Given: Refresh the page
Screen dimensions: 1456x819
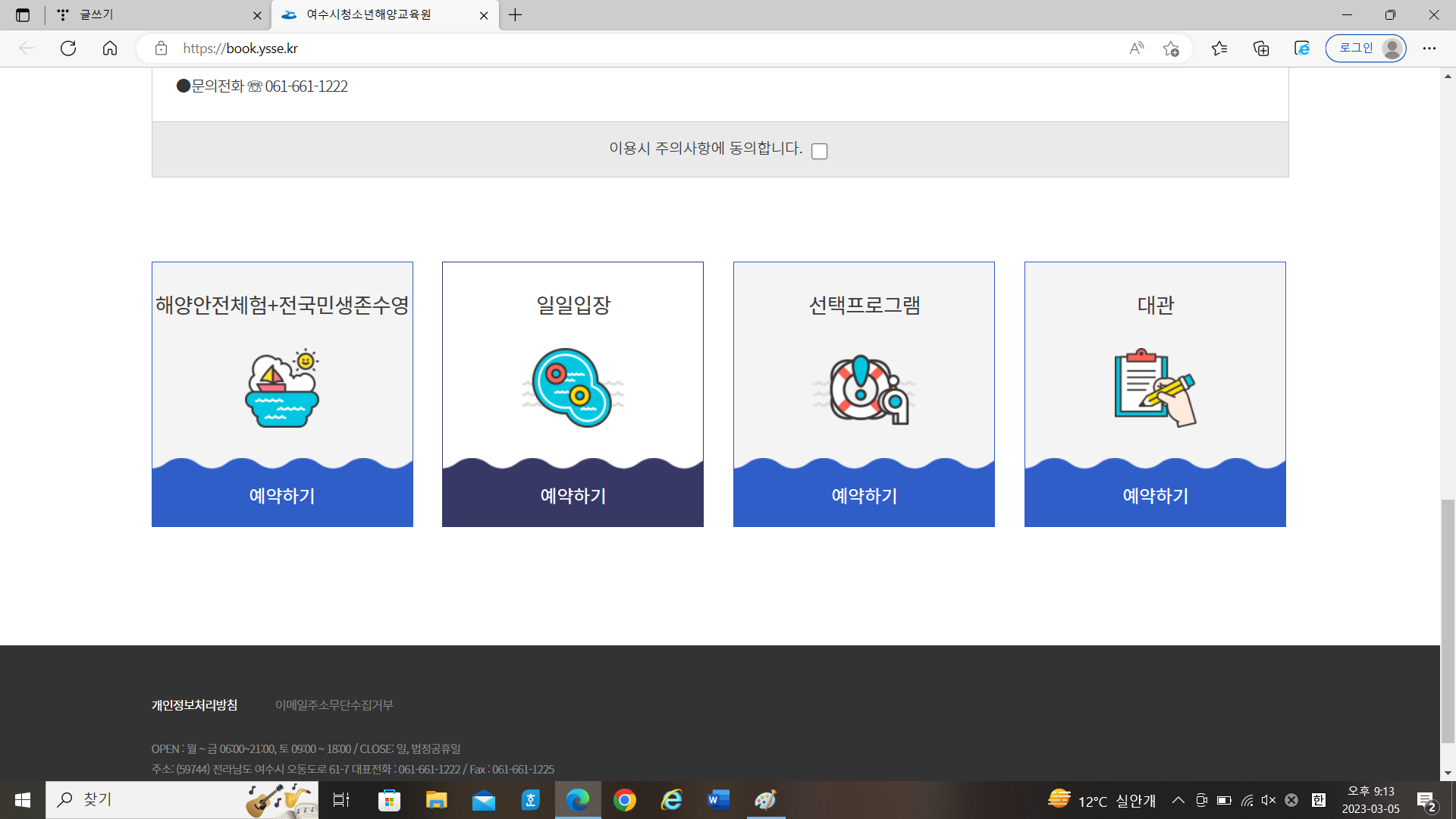Looking at the screenshot, I should click(x=68, y=49).
